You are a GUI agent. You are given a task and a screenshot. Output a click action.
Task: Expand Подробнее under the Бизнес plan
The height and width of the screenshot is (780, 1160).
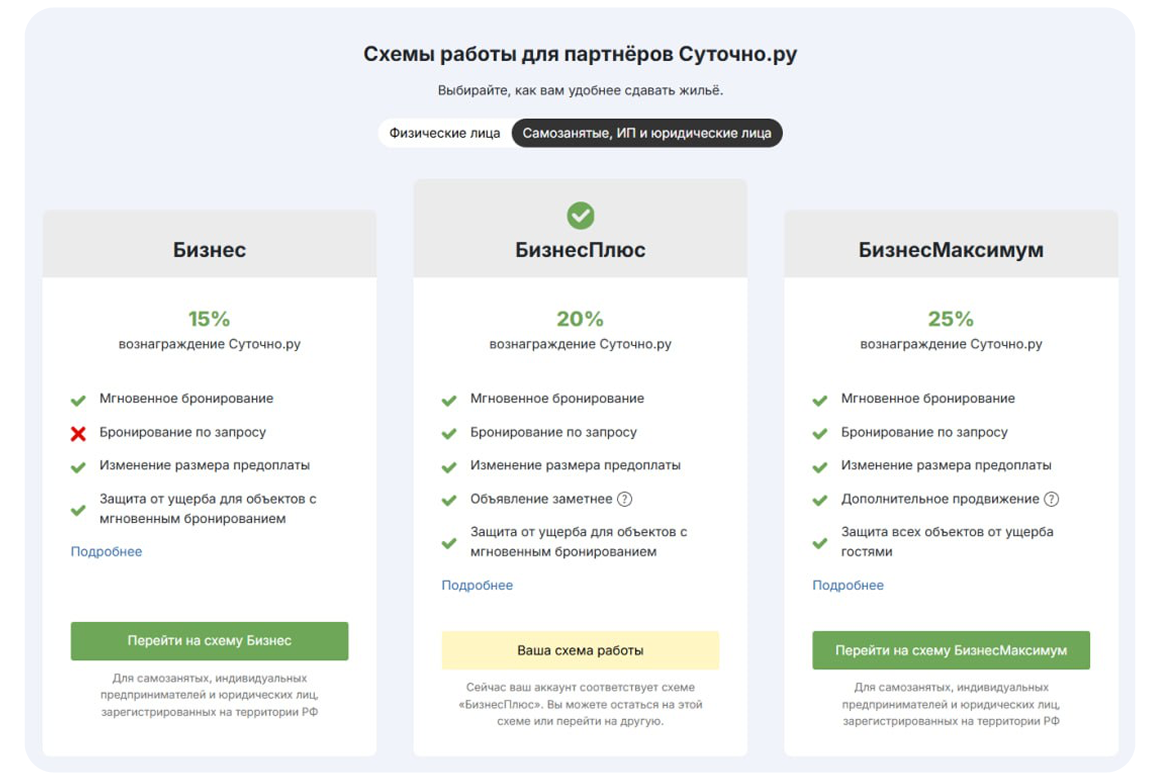pyautogui.click(x=106, y=552)
